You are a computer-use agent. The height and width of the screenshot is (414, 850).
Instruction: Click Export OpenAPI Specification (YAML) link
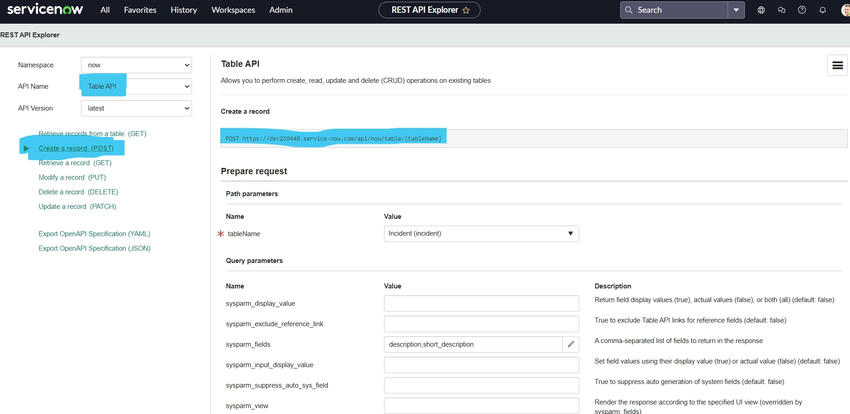(94, 234)
